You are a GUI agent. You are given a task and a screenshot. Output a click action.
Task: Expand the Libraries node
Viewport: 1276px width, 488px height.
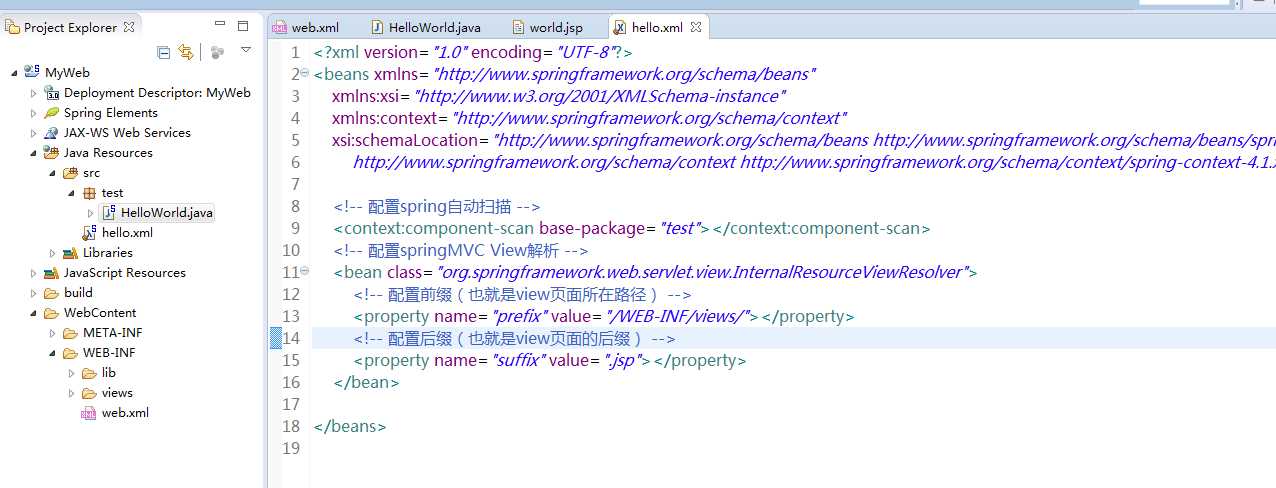click(x=52, y=252)
